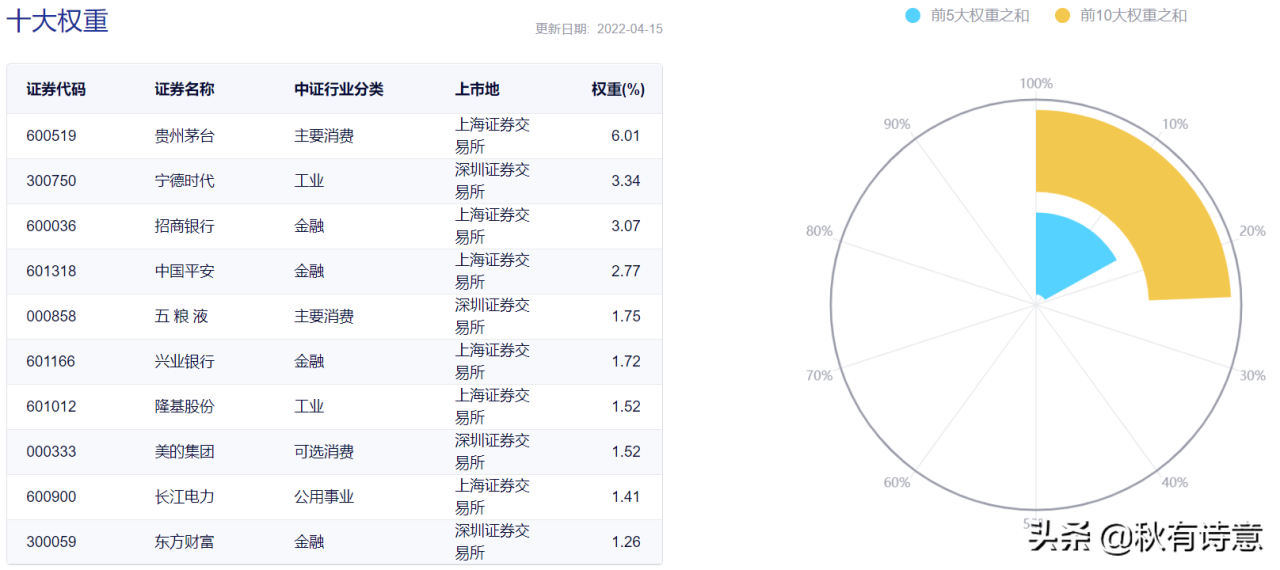This screenshot has height=570, width=1280.
Task: Click the 10% axis label on chart
Action: pyautogui.click(x=1175, y=124)
